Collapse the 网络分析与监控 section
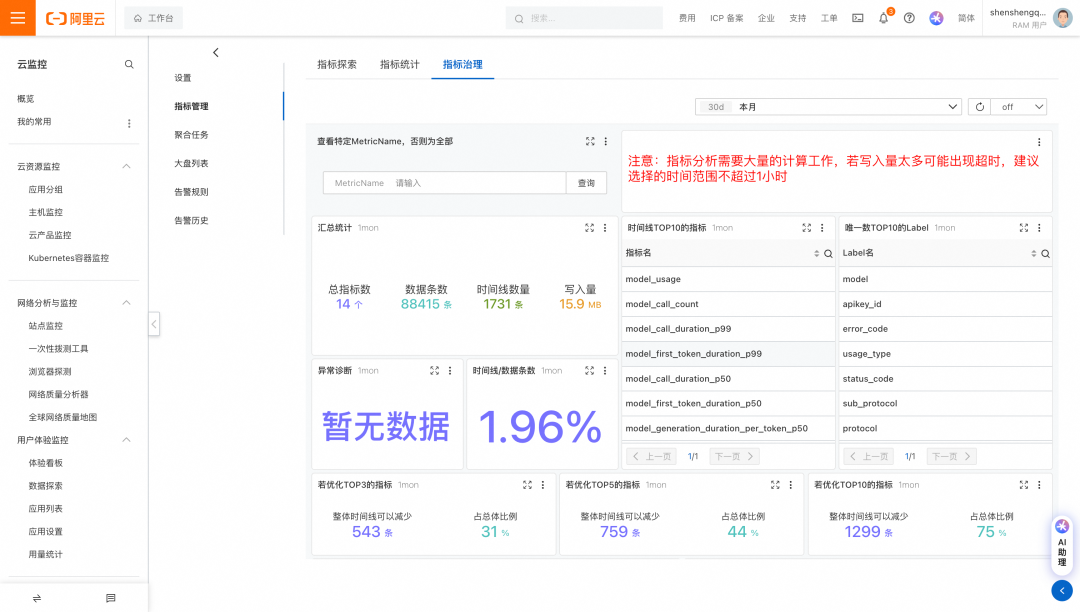Viewport: 1080px width, 612px height. pos(126,303)
